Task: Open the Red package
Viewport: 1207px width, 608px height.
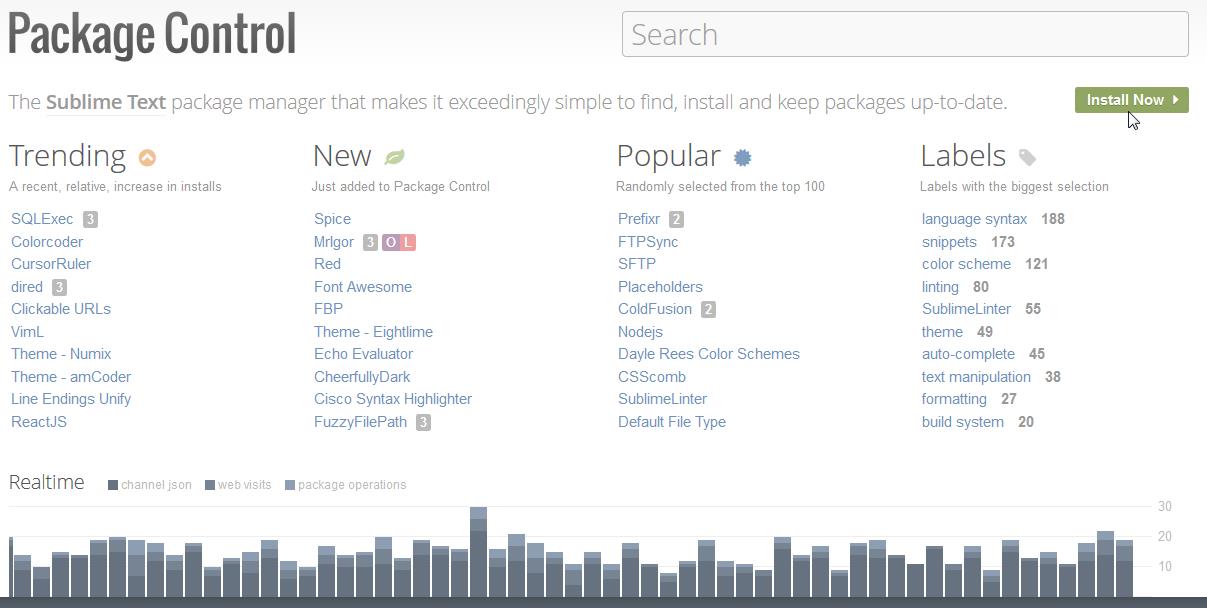Action: (327, 264)
